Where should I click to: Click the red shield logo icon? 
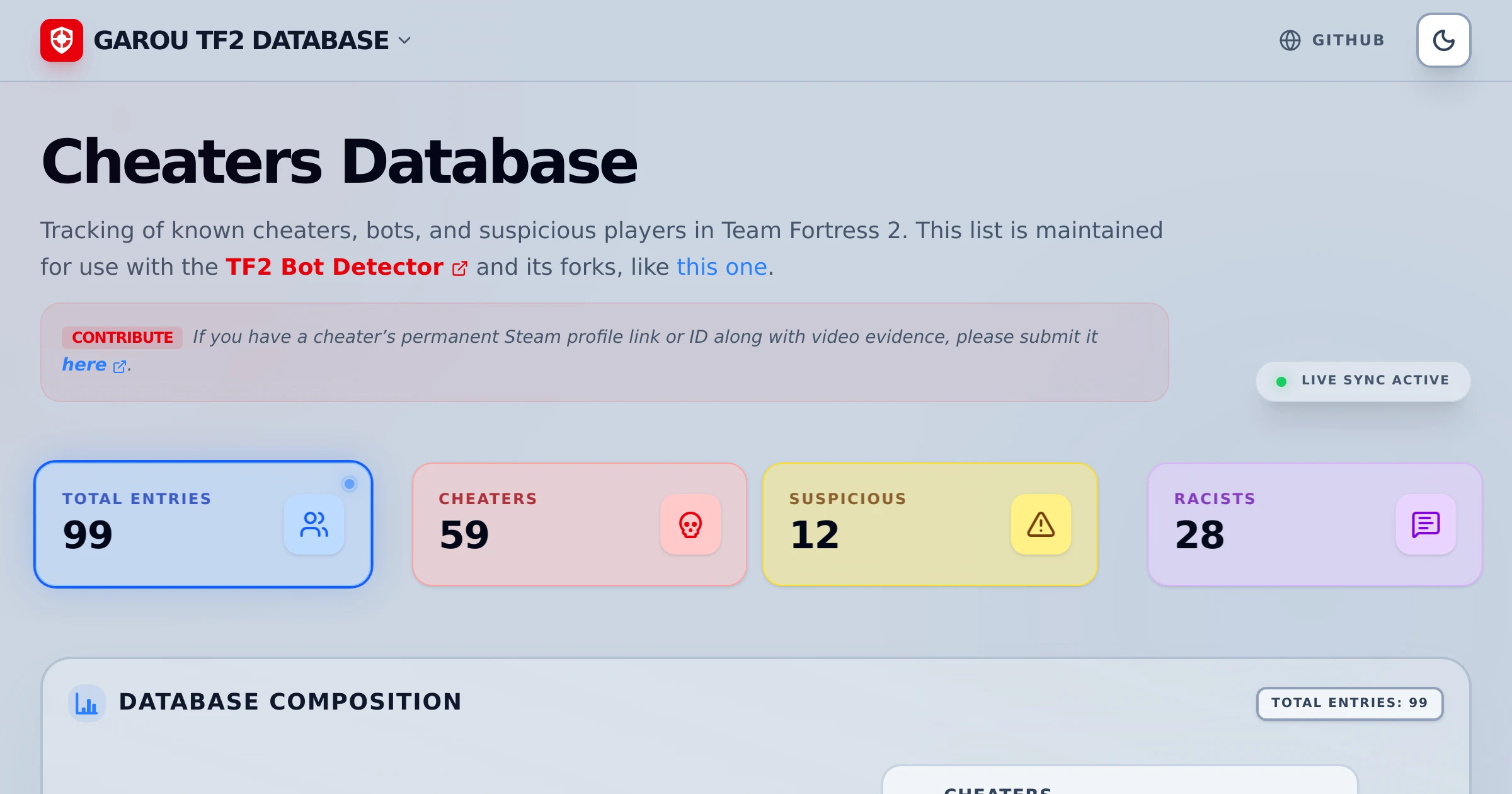[x=62, y=40]
